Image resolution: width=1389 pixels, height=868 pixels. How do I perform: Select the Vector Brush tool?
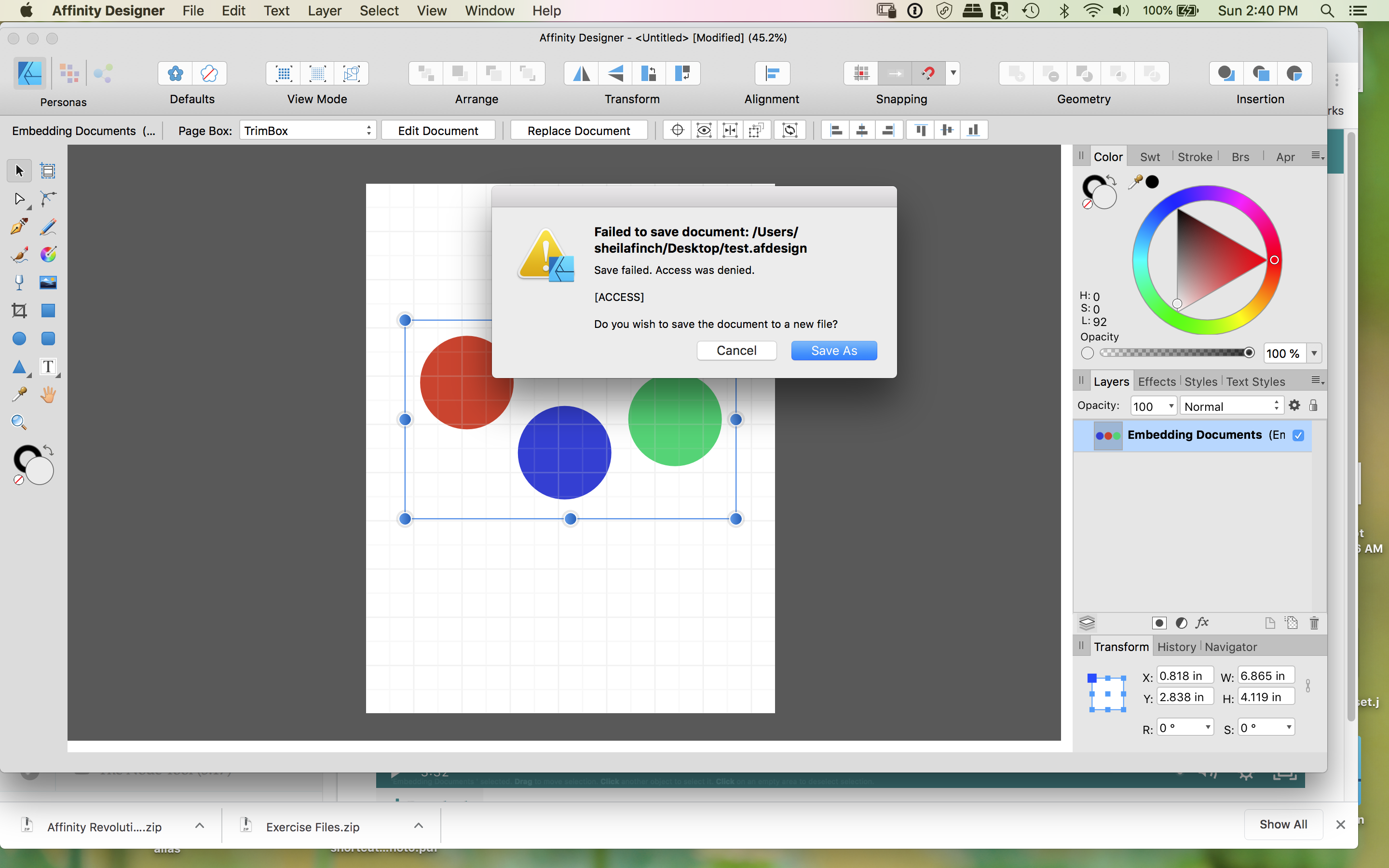click(19, 254)
